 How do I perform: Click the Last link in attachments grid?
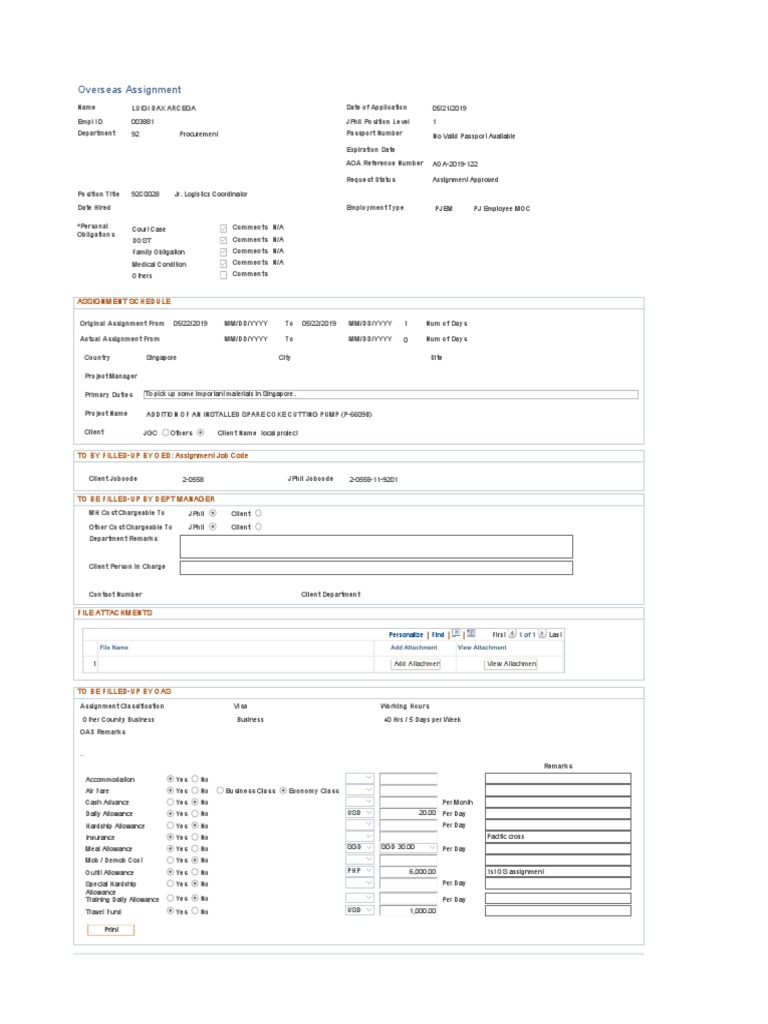[555, 634]
